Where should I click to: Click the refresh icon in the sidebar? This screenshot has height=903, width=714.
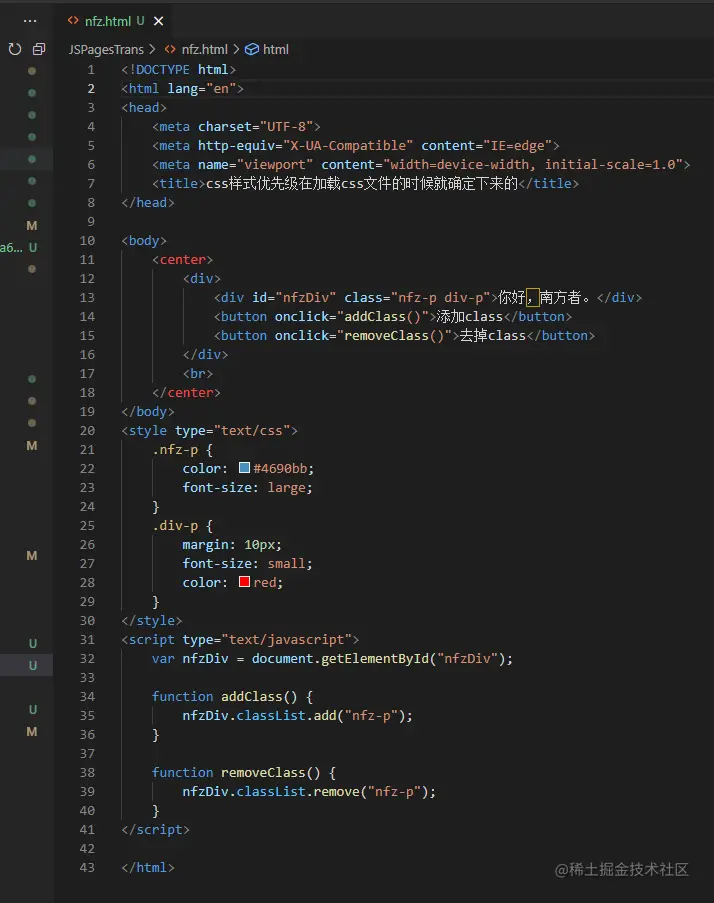[x=15, y=50]
